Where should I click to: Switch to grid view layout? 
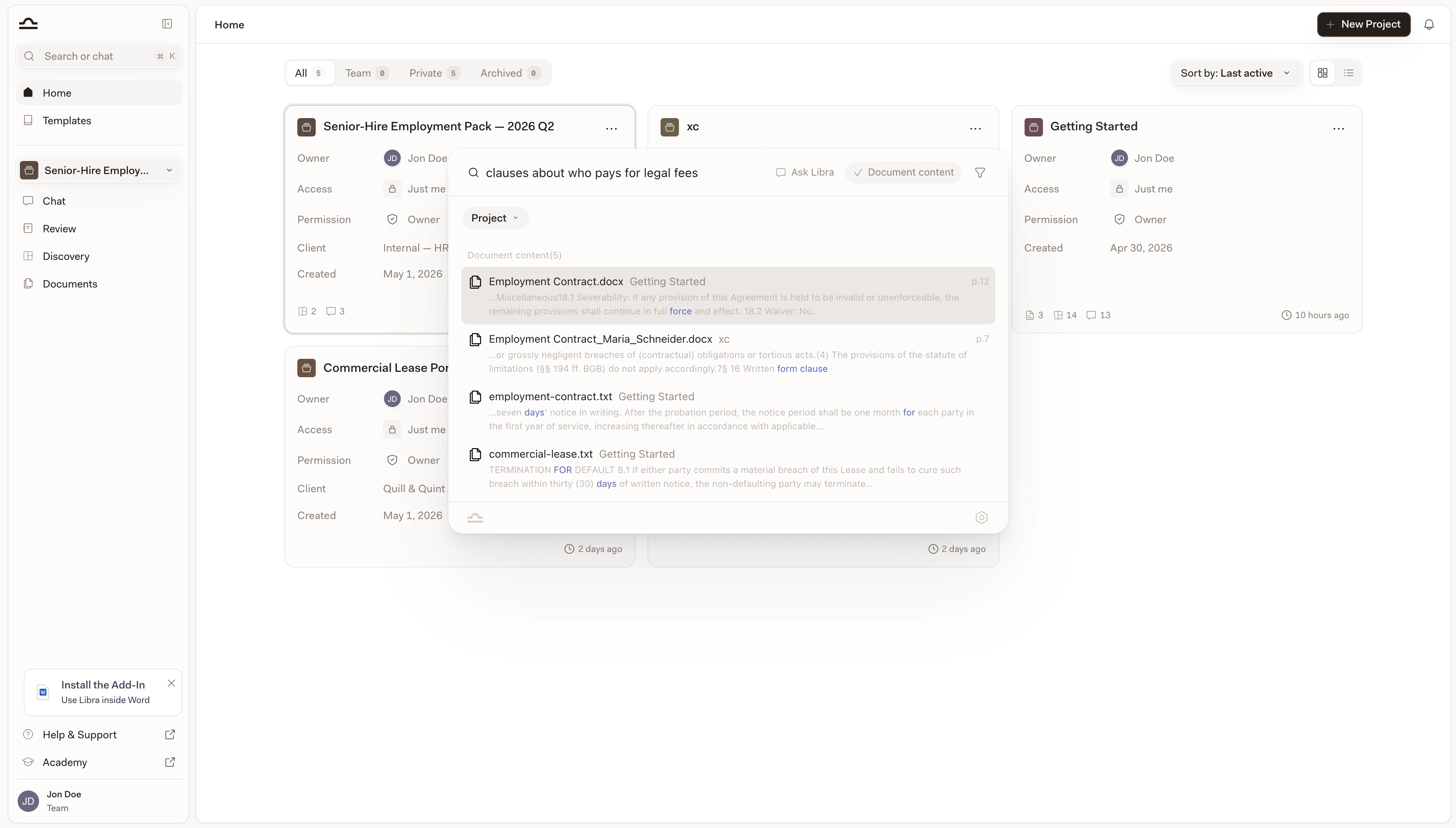click(x=1322, y=73)
